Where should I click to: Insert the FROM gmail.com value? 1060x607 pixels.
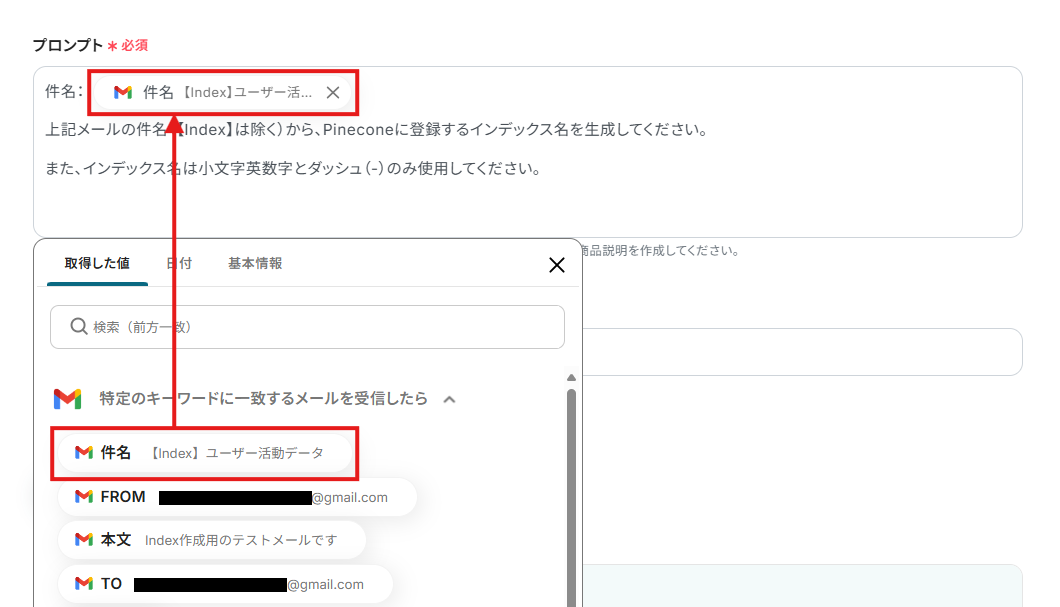pyautogui.click(x=237, y=497)
